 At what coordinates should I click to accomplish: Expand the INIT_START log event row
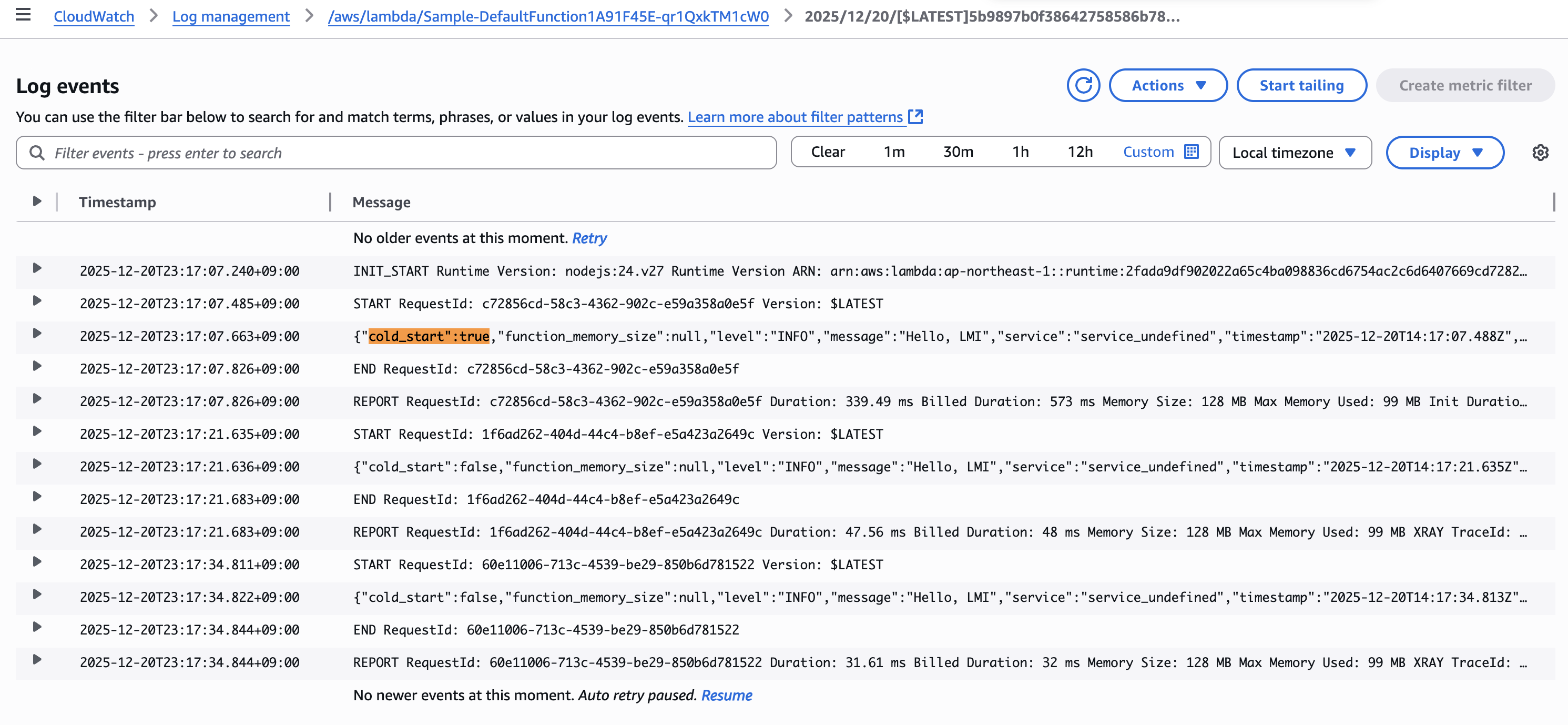pos(36,269)
